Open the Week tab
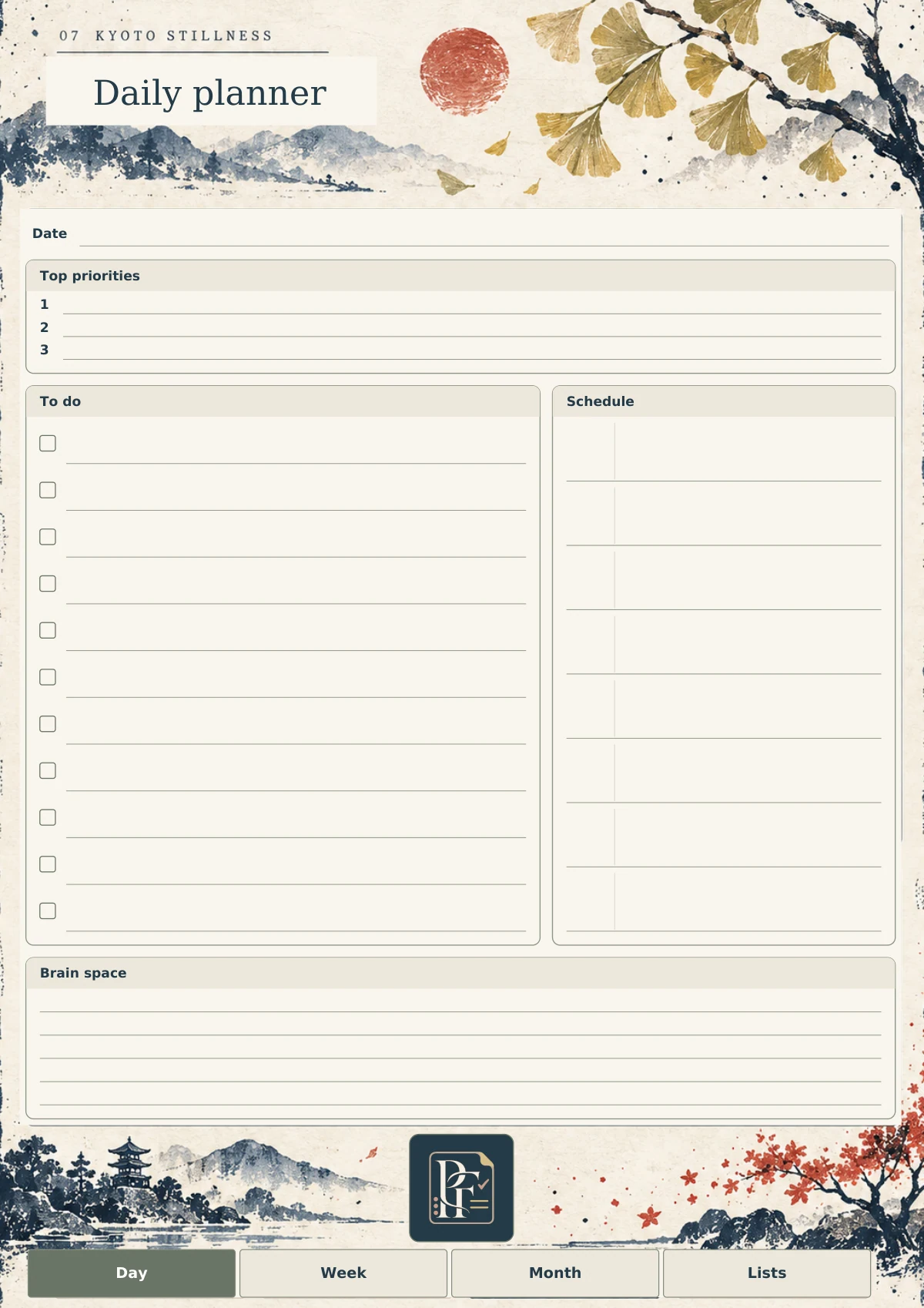Image resolution: width=924 pixels, height=1308 pixels. tap(343, 1273)
